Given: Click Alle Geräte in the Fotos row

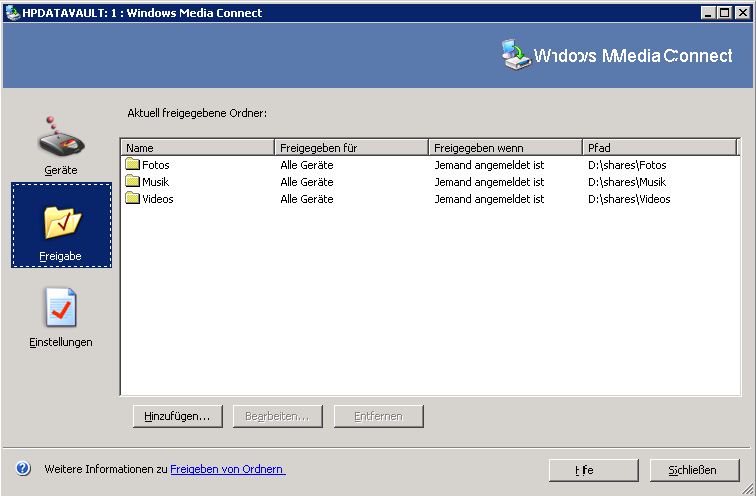Looking at the screenshot, I should [x=307, y=165].
